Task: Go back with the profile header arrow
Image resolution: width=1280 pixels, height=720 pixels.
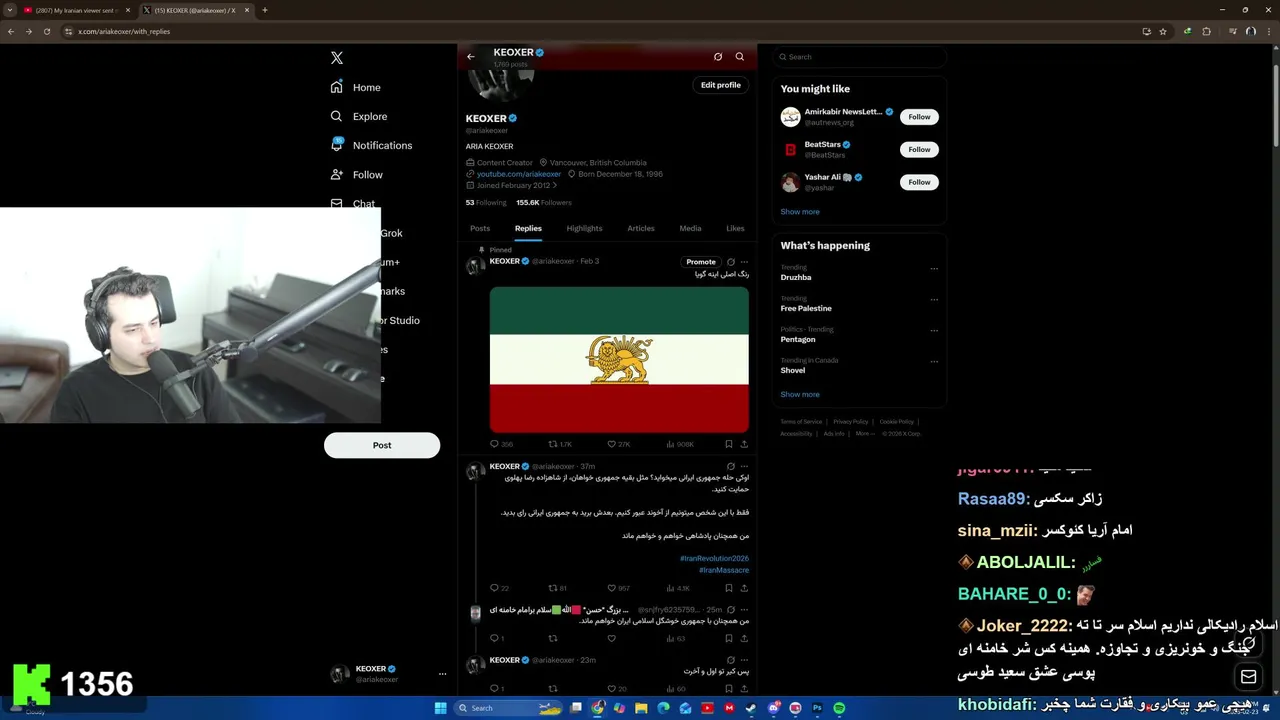Action: pos(471,57)
